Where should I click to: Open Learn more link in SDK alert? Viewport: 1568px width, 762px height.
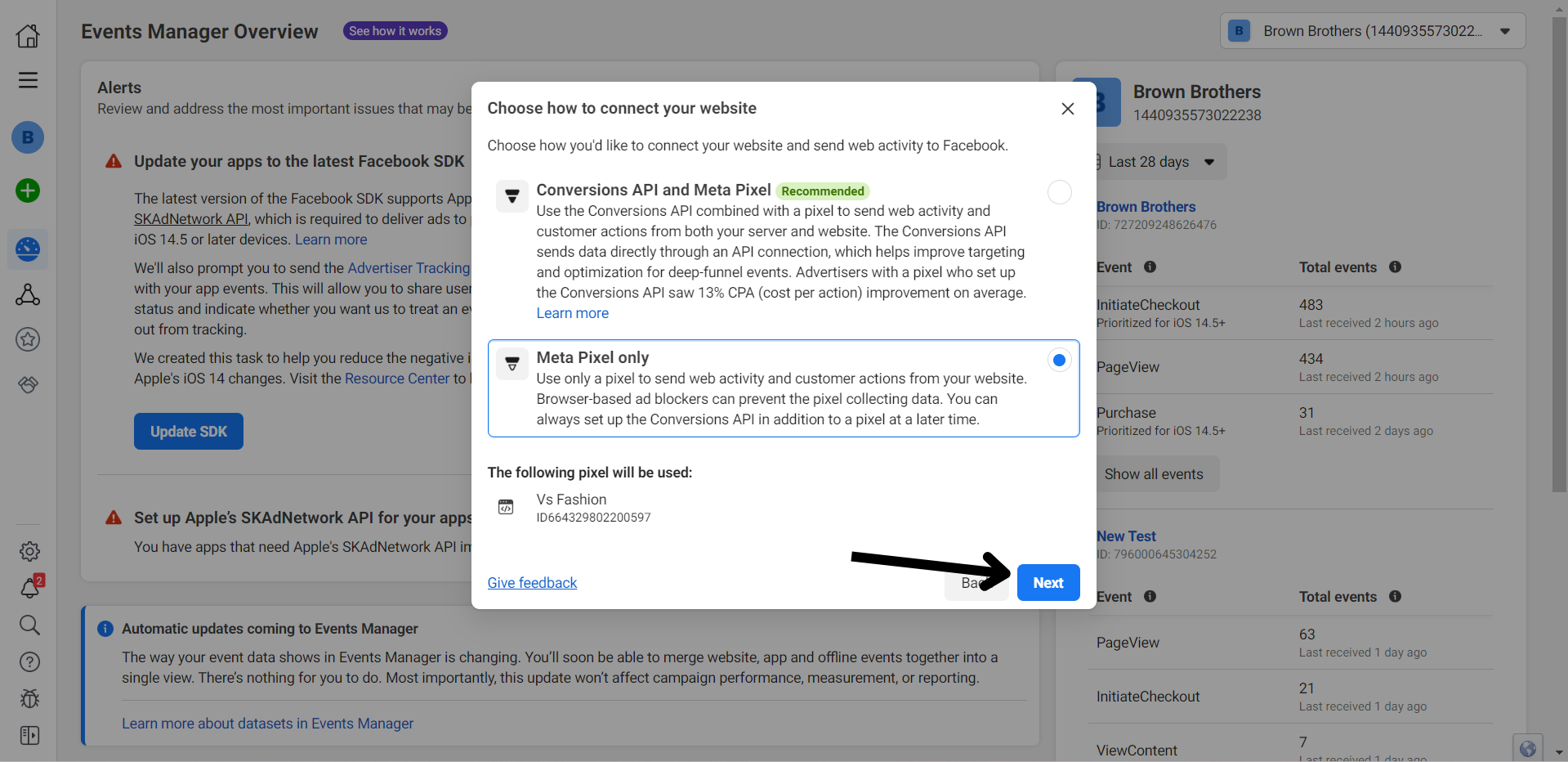331,240
